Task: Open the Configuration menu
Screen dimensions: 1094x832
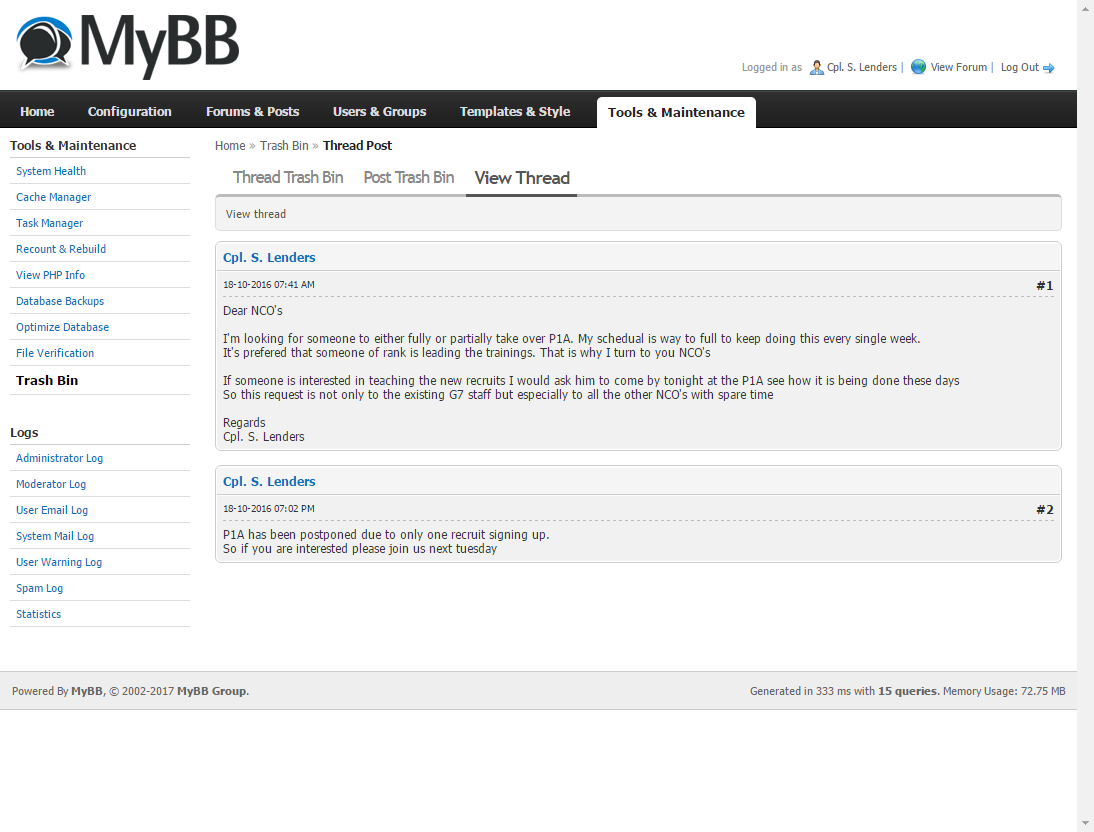Action: (129, 112)
